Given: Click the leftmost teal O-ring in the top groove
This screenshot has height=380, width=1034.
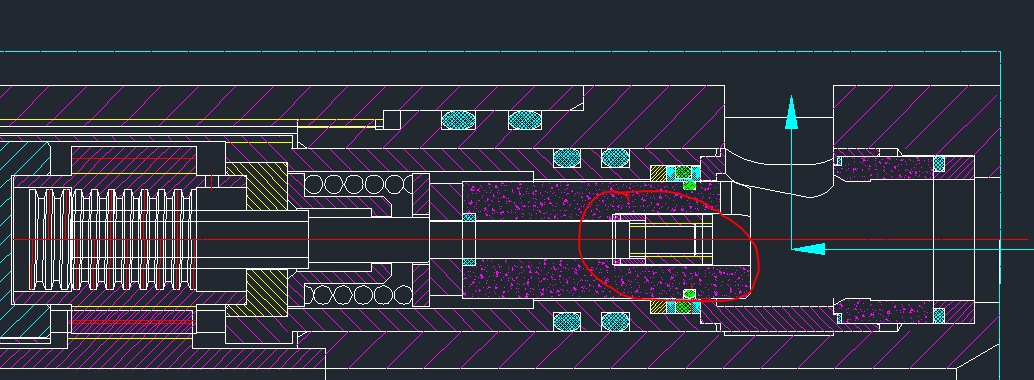Looking at the screenshot, I should 458,120.
